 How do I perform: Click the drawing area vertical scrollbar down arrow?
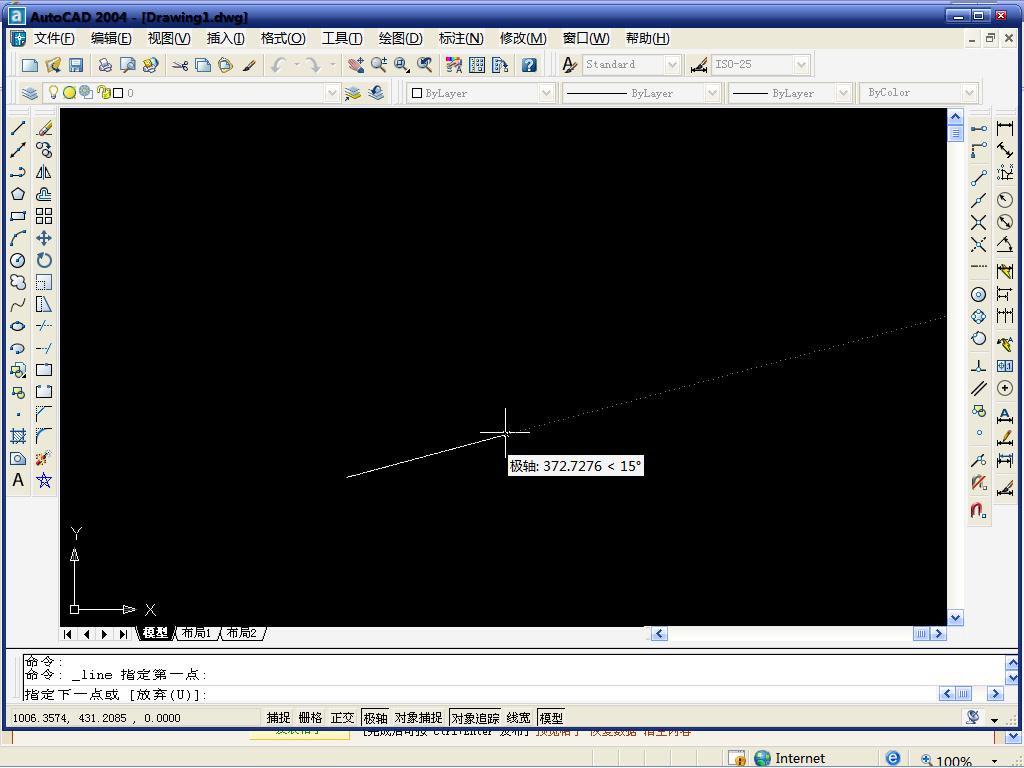pyautogui.click(x=955, y=618)
